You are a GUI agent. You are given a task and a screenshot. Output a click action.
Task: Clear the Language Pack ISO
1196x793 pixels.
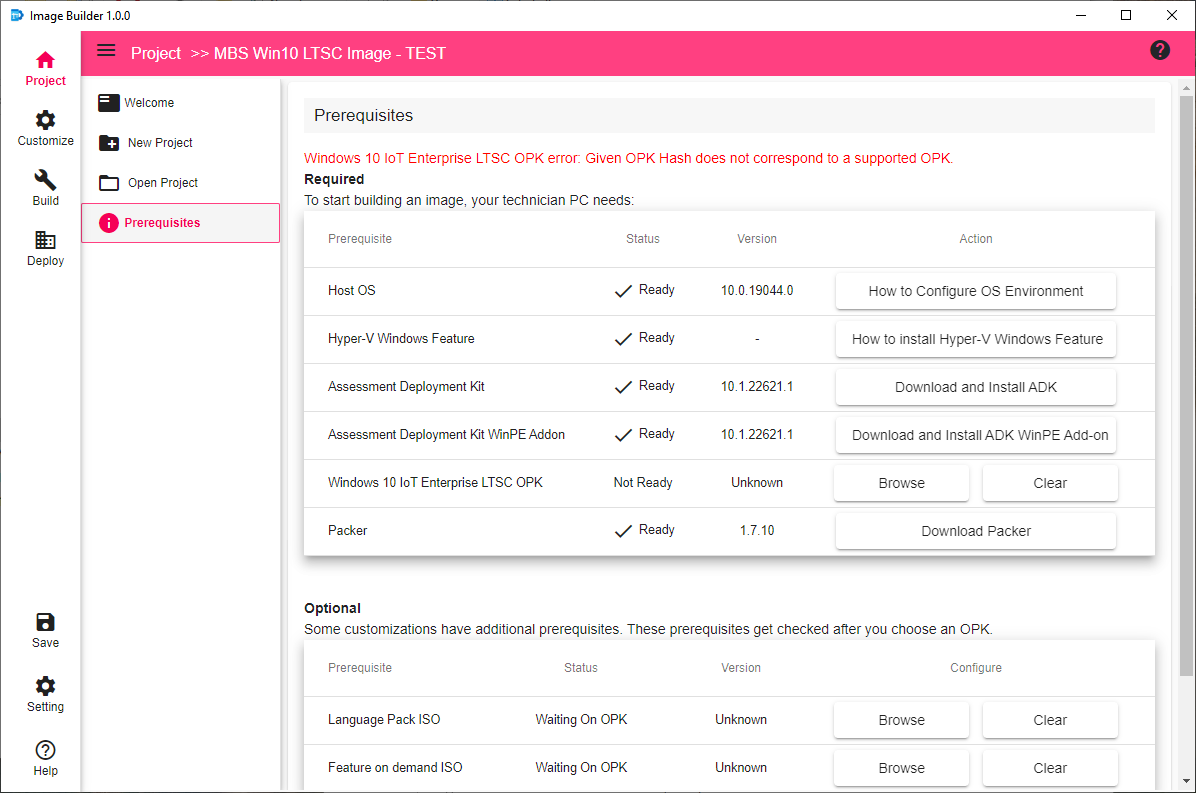(1050, 721)
